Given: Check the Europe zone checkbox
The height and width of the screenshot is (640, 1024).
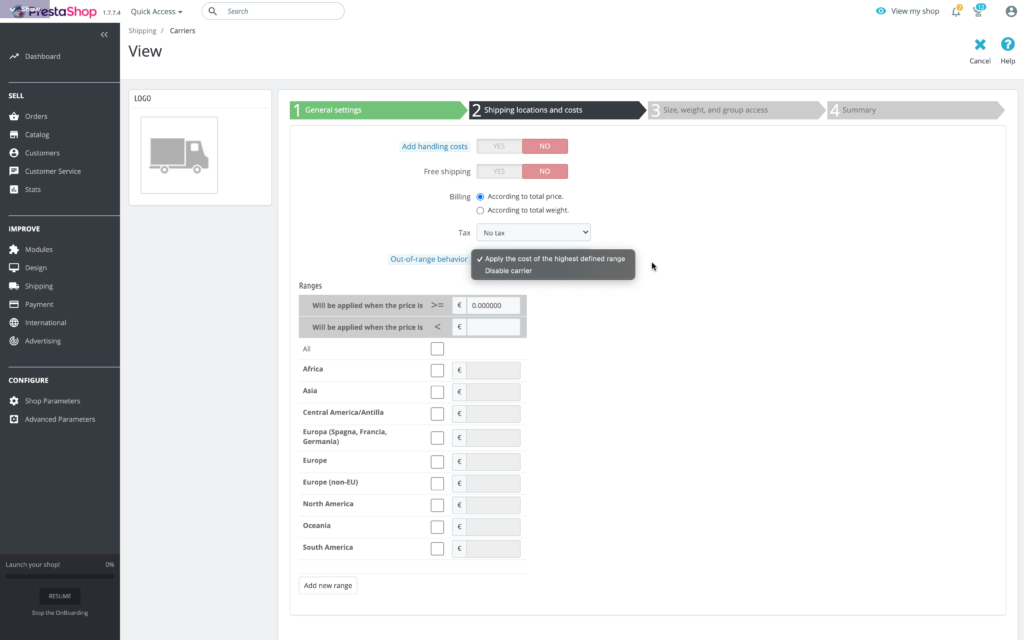Looking at the screenshot, I should coord(437,462).
